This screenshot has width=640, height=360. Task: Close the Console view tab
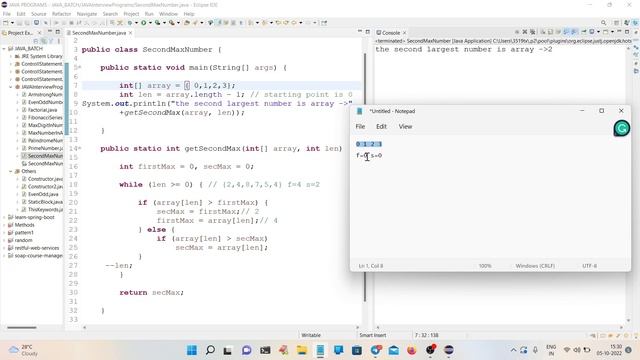click(404, 33)
